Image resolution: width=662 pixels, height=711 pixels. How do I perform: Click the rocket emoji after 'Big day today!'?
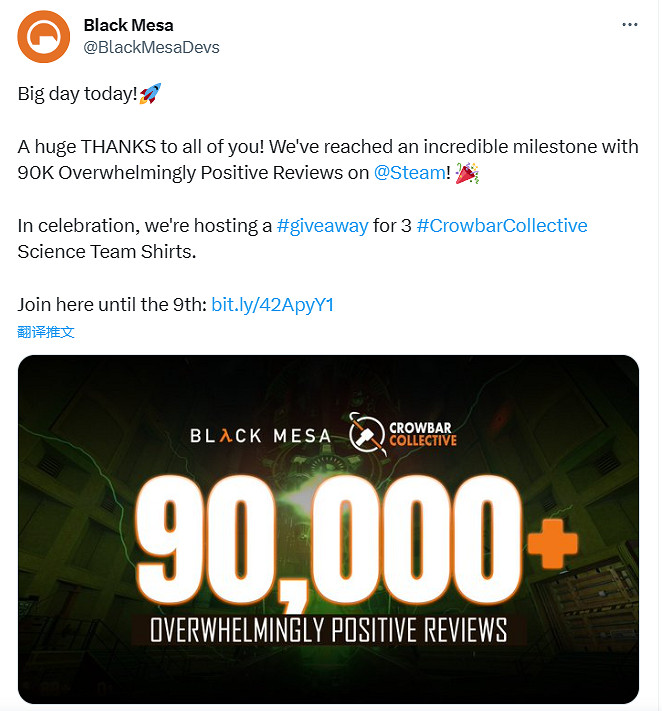pos(150,93)
